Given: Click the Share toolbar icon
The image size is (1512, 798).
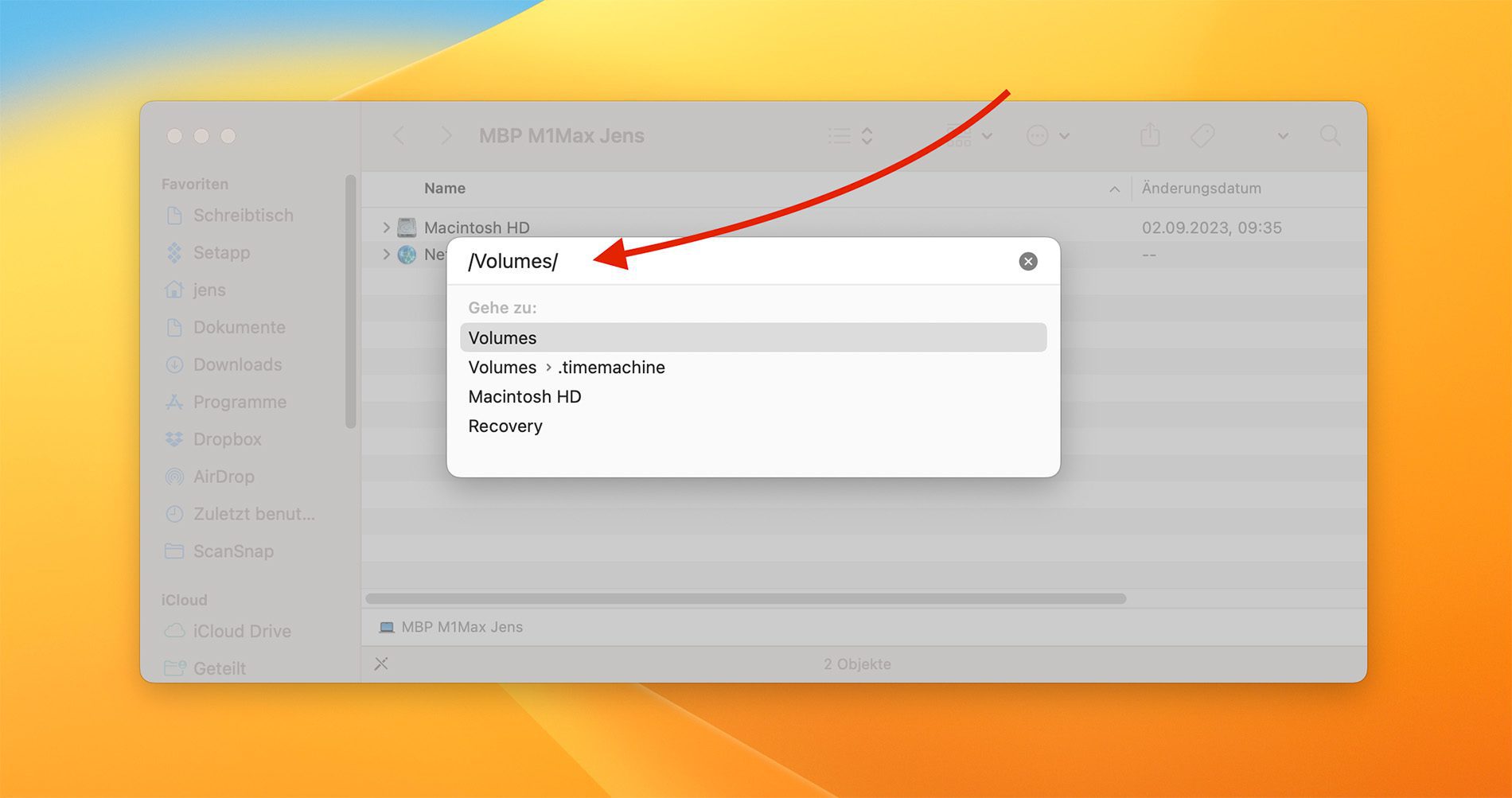Looking at the screenshot, I should (1149, 136).
